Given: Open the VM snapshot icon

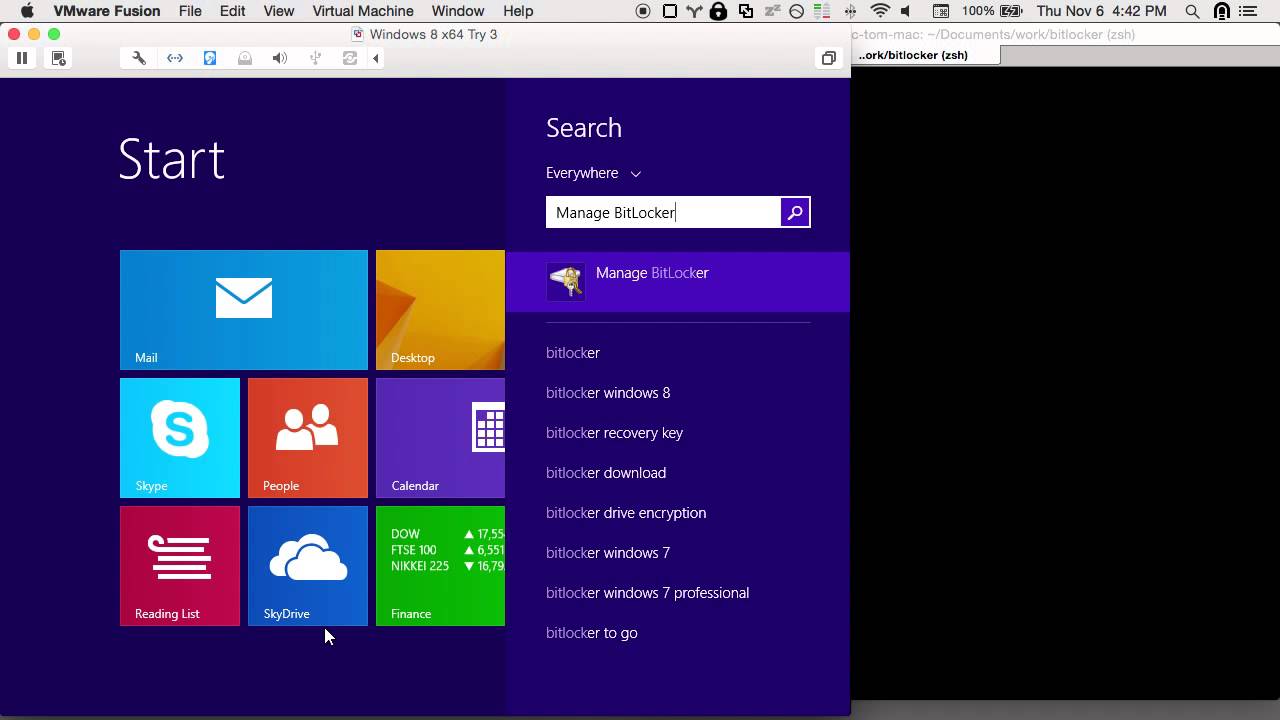Looking at the screenshot, I should point(58,58).
